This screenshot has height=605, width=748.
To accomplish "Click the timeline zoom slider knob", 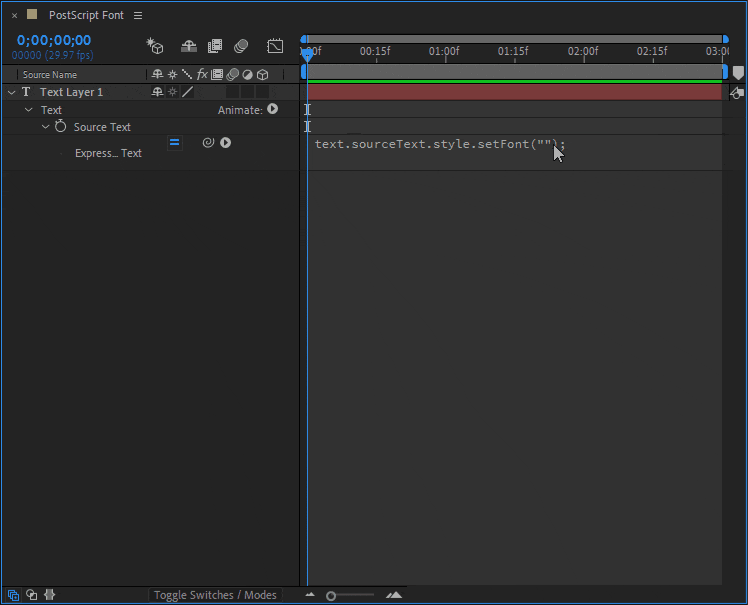I will click(331, 595).
